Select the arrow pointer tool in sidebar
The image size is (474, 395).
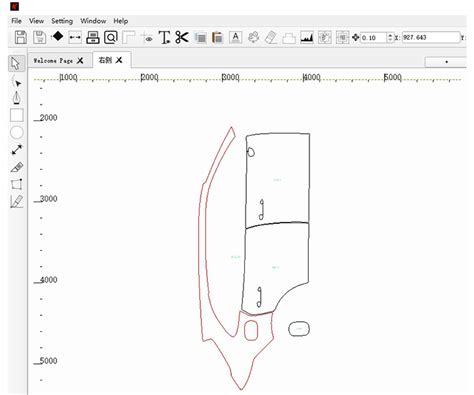click(16, 63)
